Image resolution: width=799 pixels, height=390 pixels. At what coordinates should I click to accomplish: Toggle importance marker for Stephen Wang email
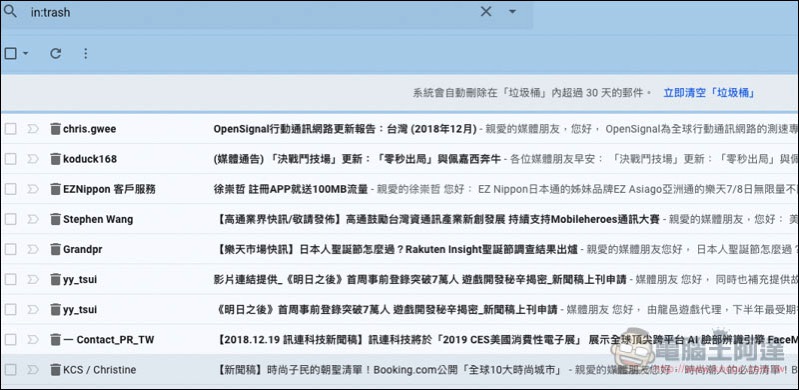33,219
